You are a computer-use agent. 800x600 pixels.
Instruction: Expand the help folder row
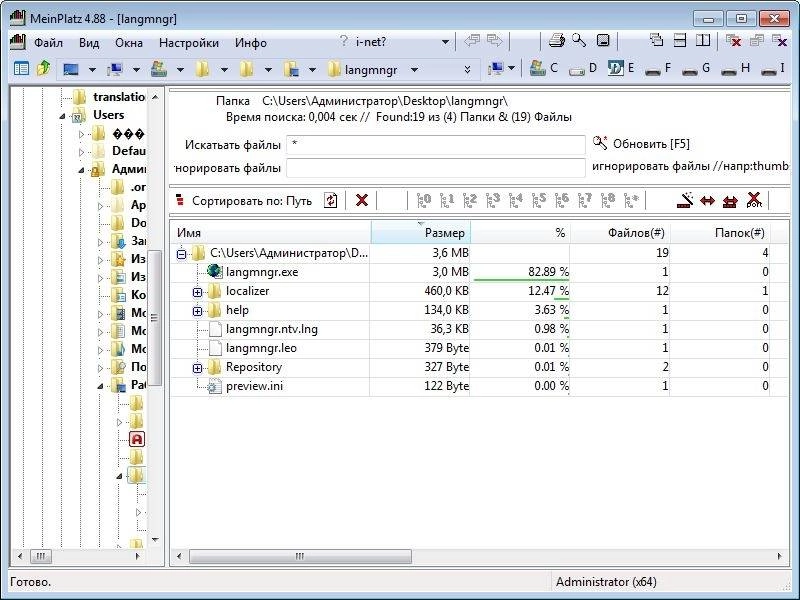pyautogui.click(x=197, y=311)
